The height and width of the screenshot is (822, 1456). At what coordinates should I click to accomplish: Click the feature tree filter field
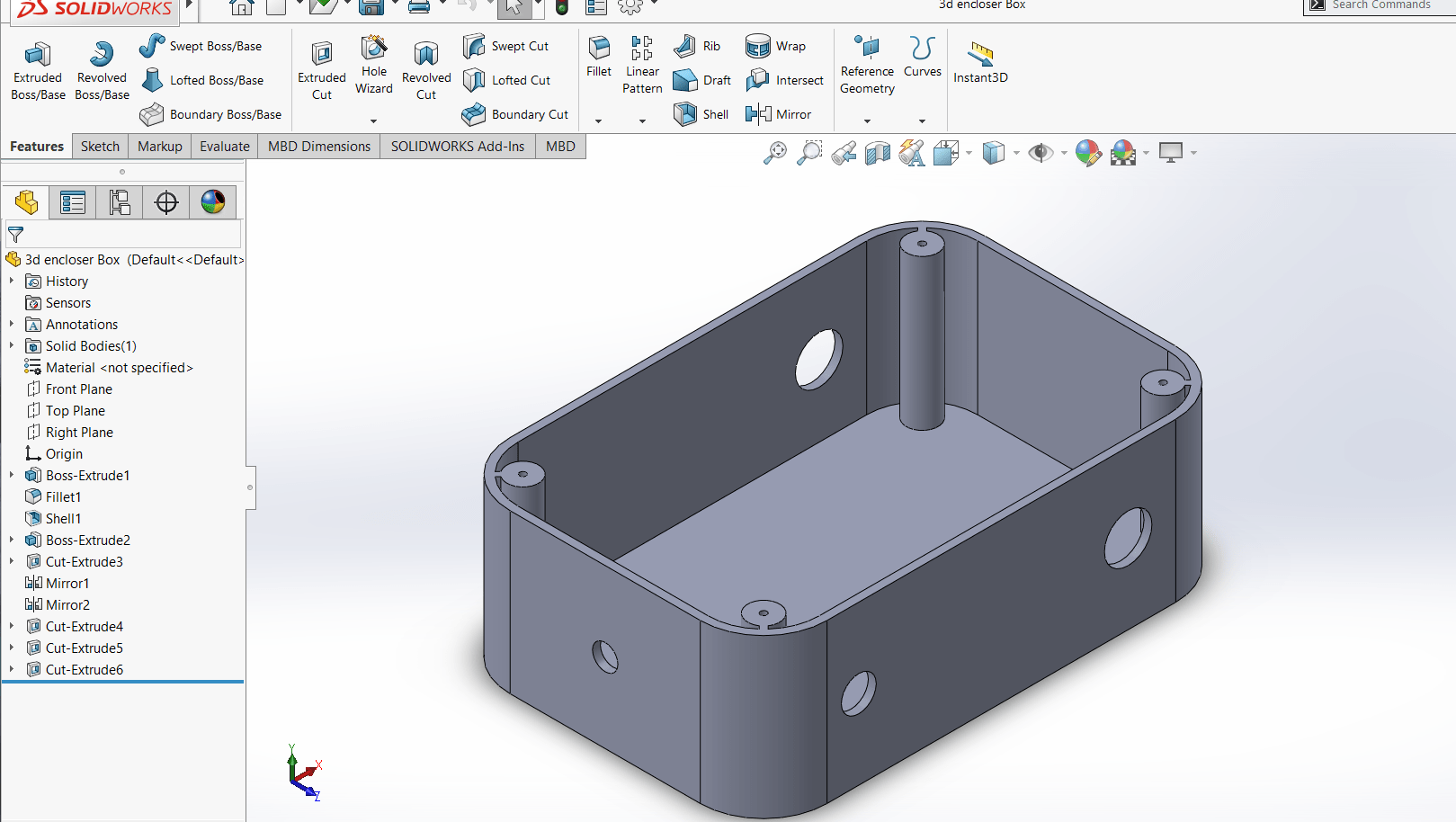click(123, 235)
